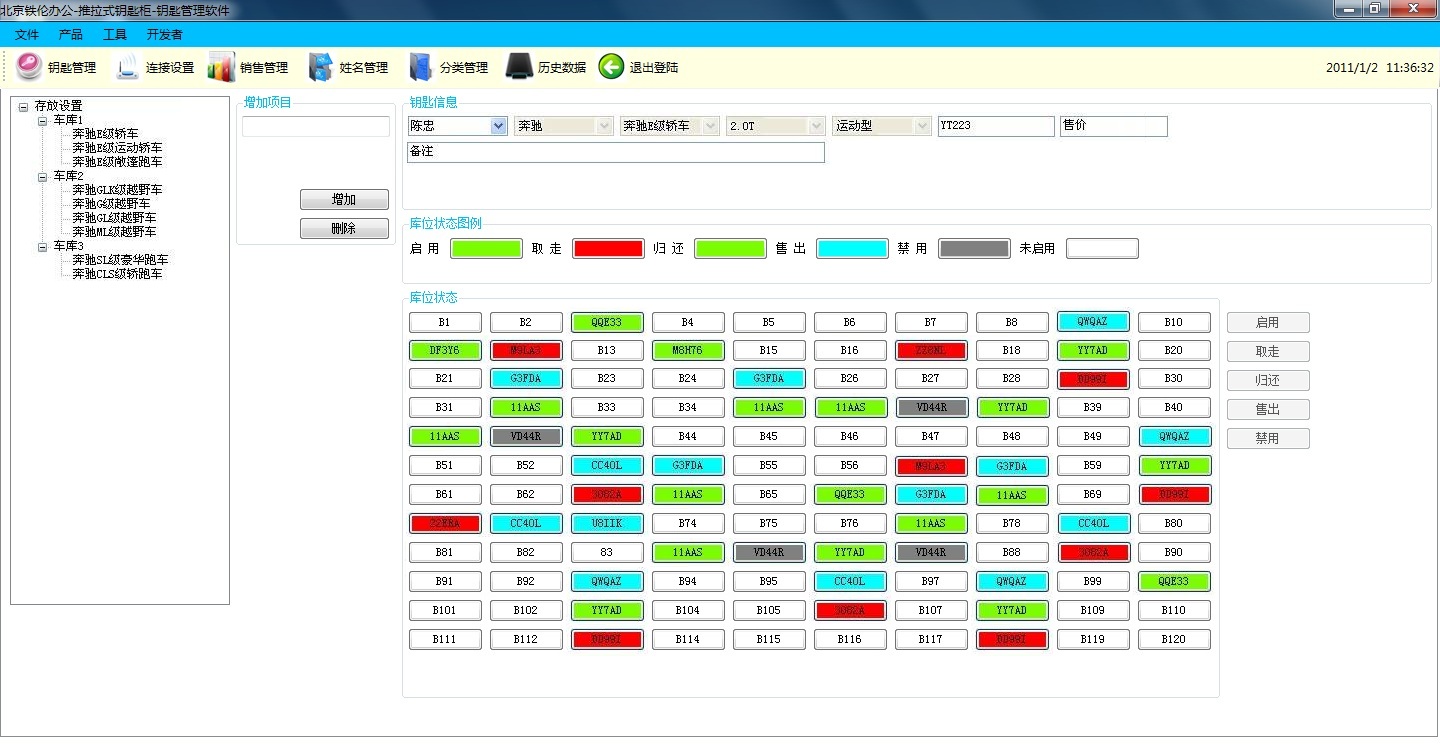Click the 备注 remarks input field
1440x746 pixels.
coord(615,152)
